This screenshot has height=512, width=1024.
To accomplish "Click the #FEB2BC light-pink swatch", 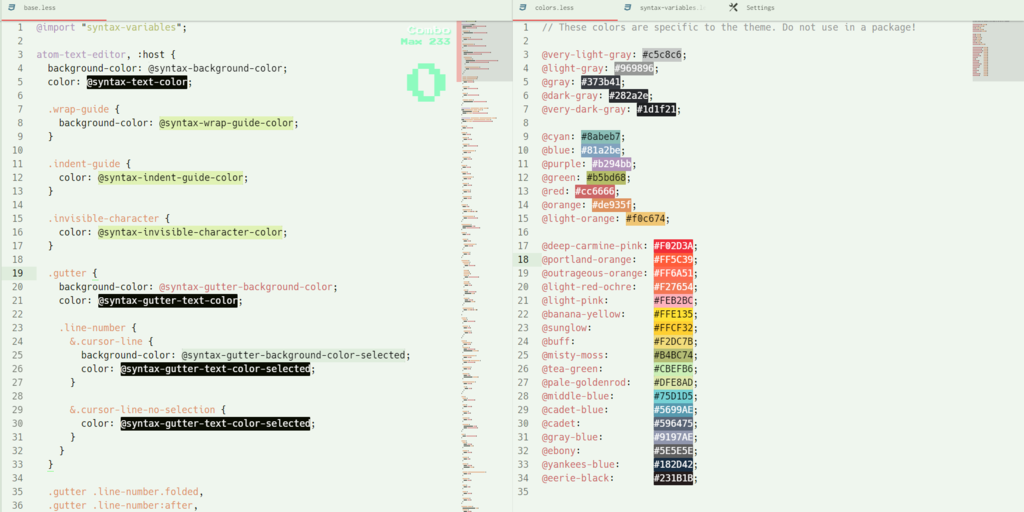I will point(673,300).
